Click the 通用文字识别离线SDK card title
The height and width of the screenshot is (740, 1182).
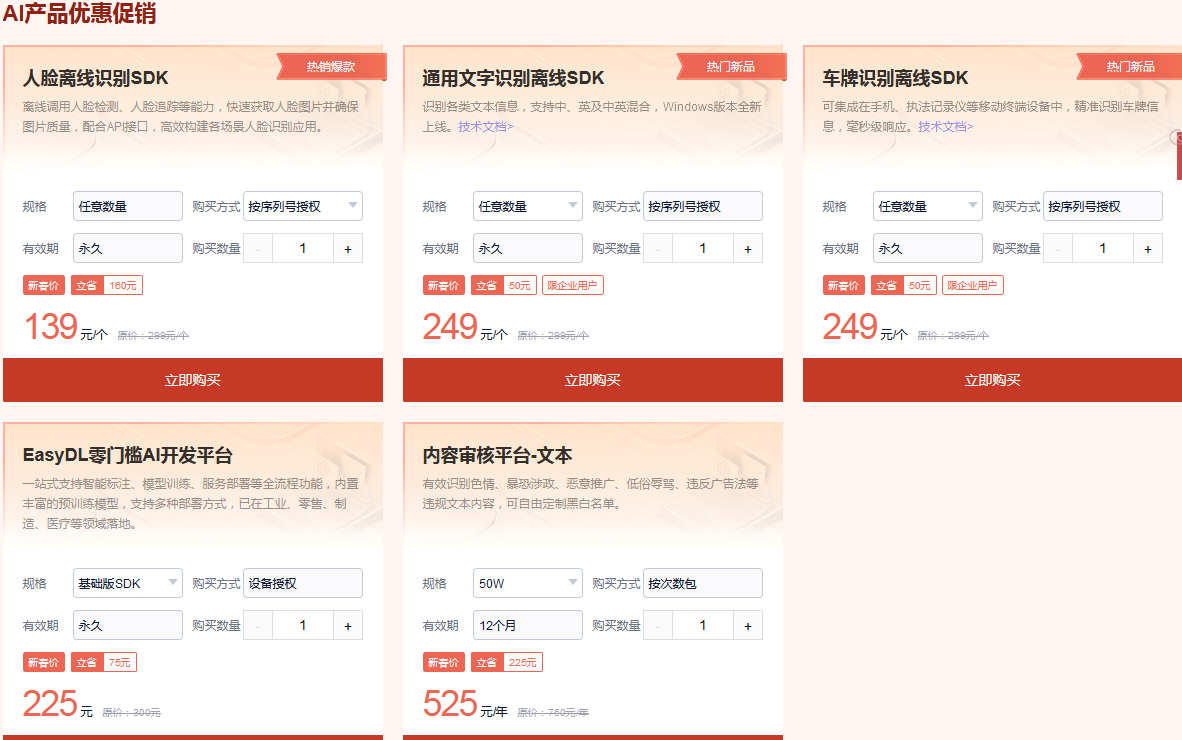pos(513,78)
